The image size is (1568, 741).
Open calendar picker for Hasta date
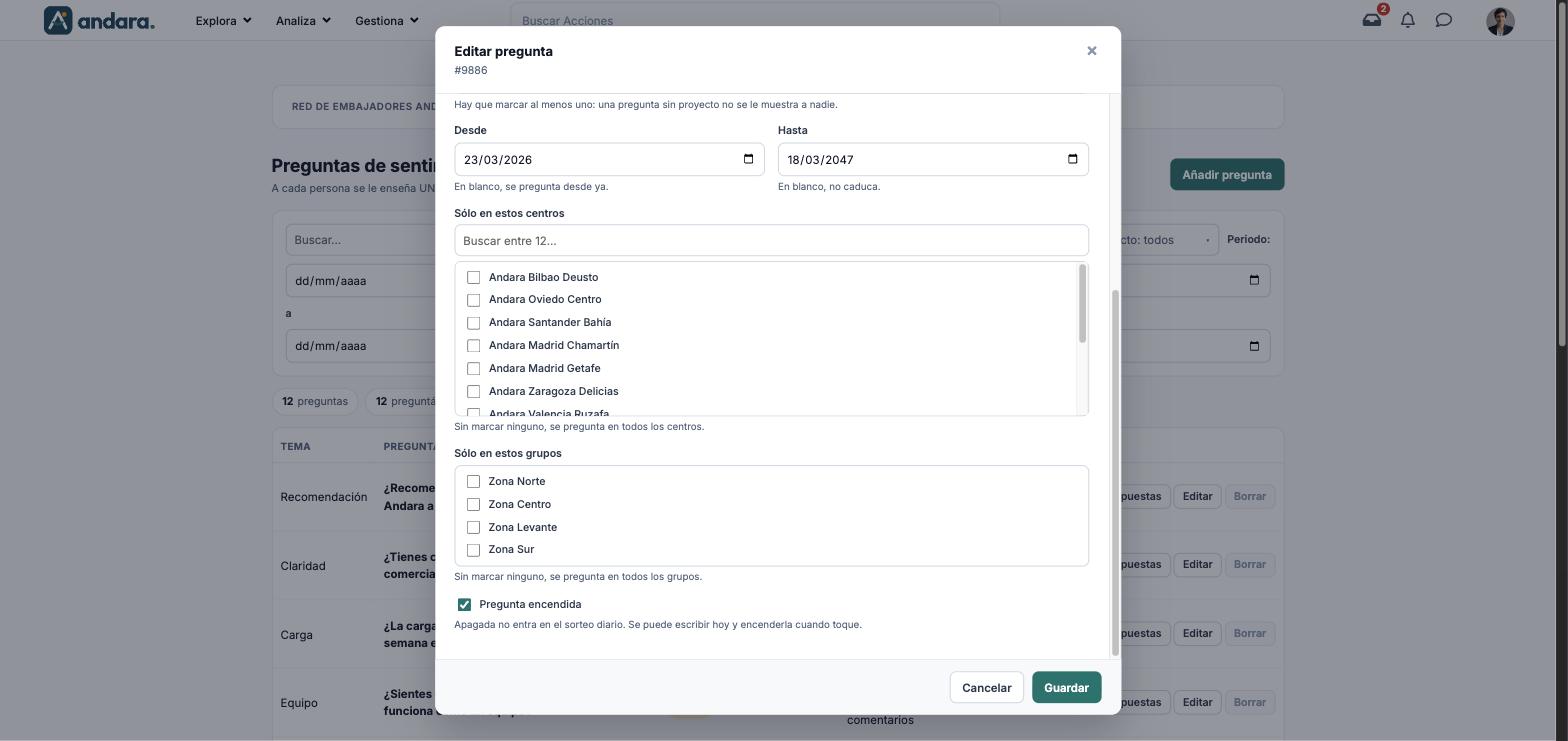click(x=1073, y=159)
